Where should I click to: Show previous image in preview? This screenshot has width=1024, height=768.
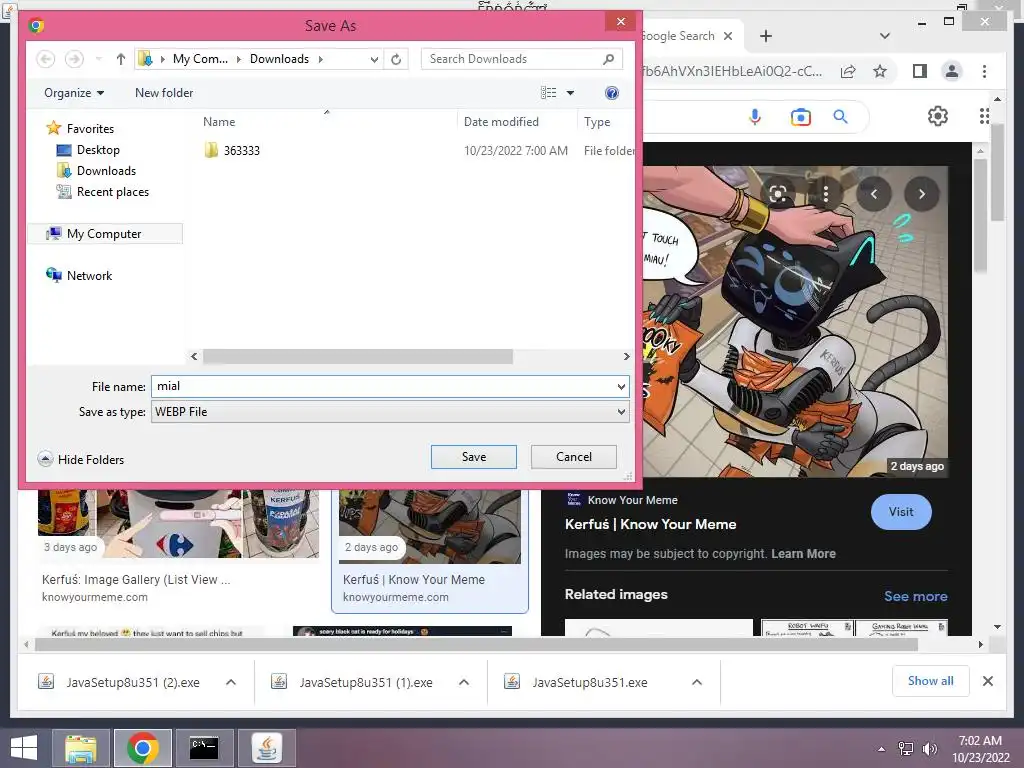click(874, 194)
